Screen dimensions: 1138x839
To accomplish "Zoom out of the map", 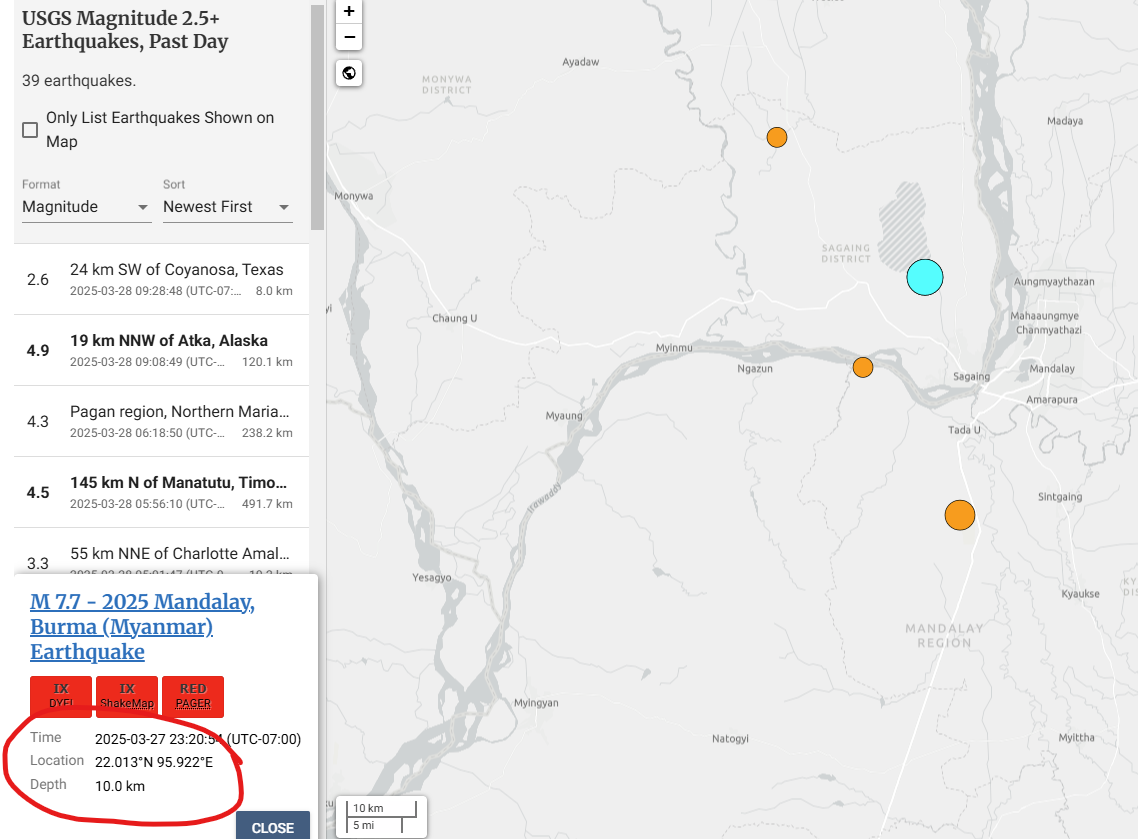I will point(349,37).
